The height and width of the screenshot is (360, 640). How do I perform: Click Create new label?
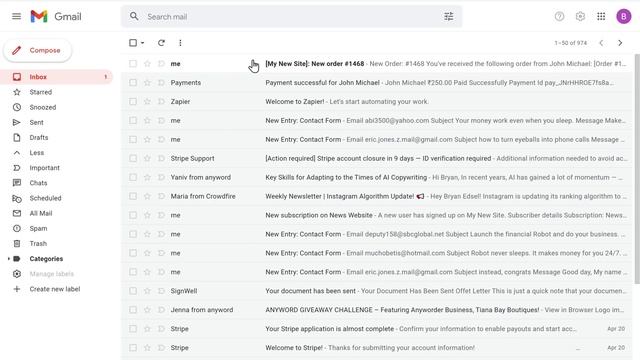55,289
